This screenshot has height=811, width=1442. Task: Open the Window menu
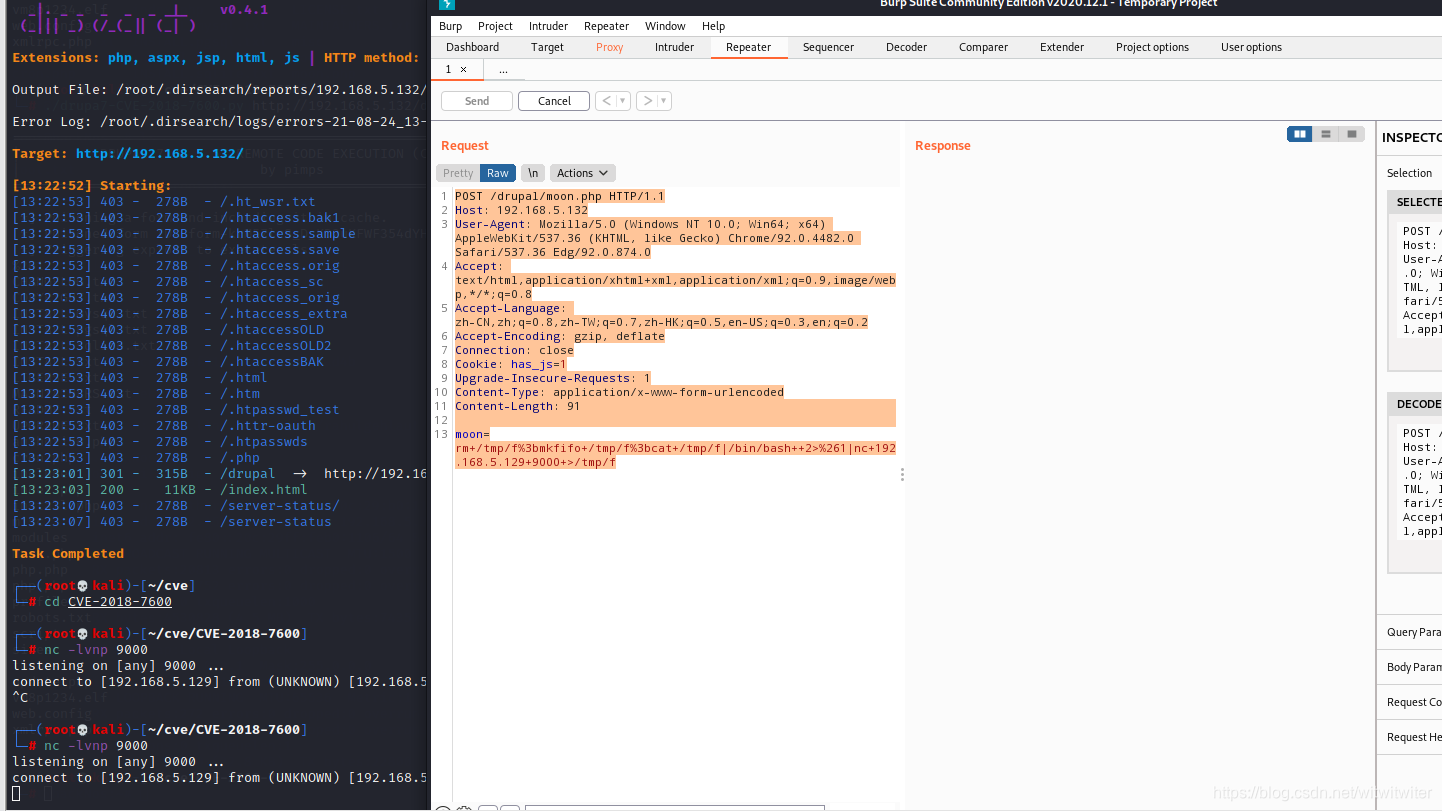coord(665,26)
